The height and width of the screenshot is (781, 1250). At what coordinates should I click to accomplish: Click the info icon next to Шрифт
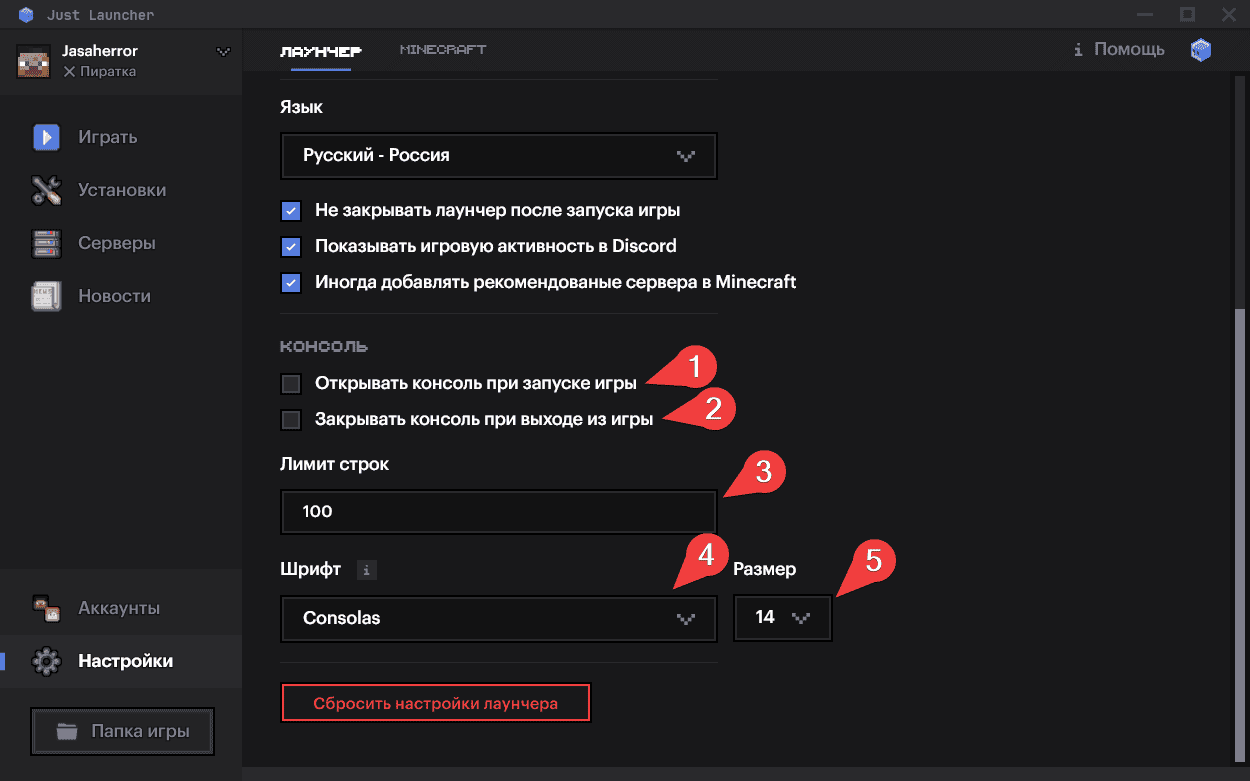pos(366,569)
